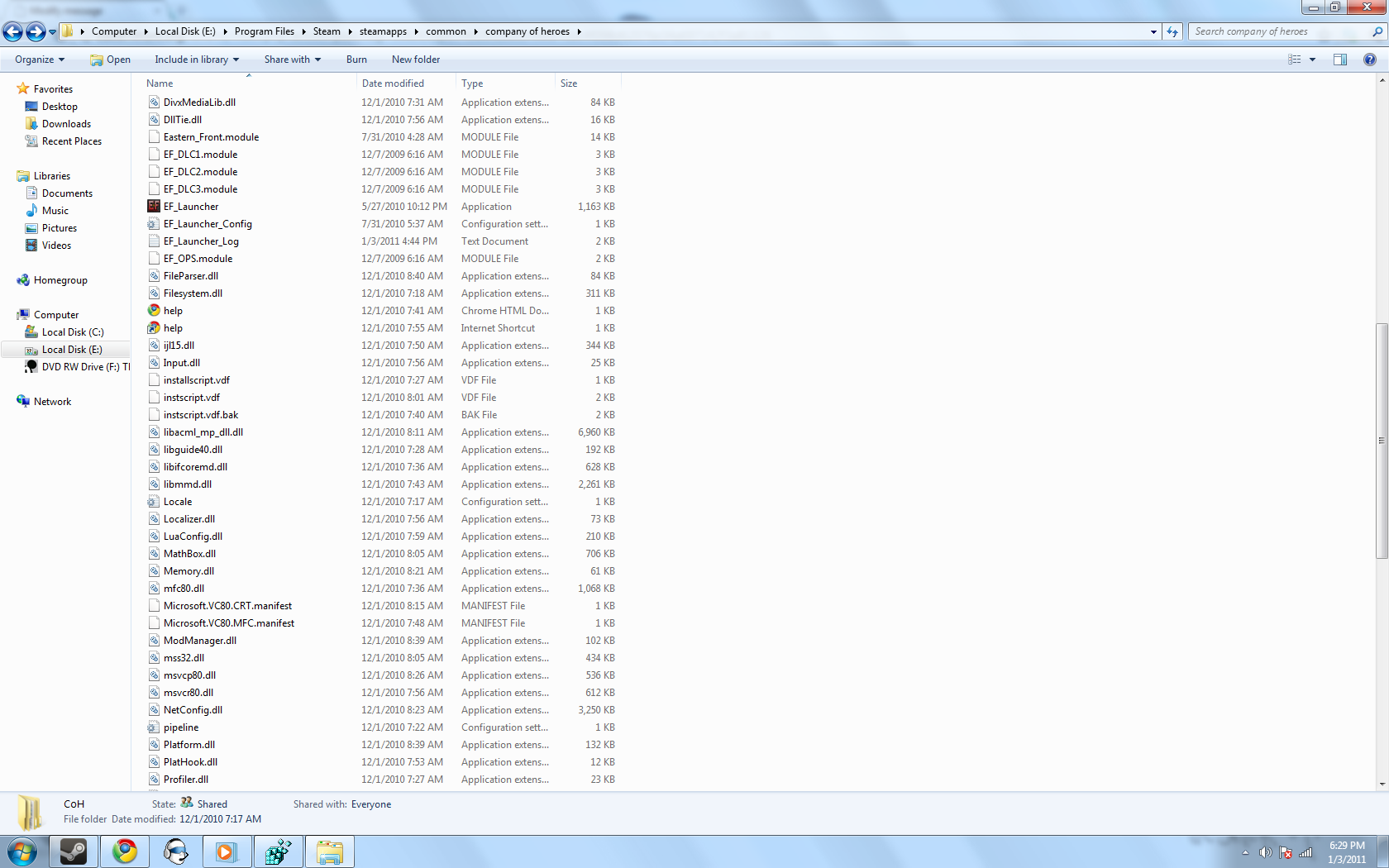Select the libacml_mp_dll.dll file
1389x868 pixels.
coord(203,432)
